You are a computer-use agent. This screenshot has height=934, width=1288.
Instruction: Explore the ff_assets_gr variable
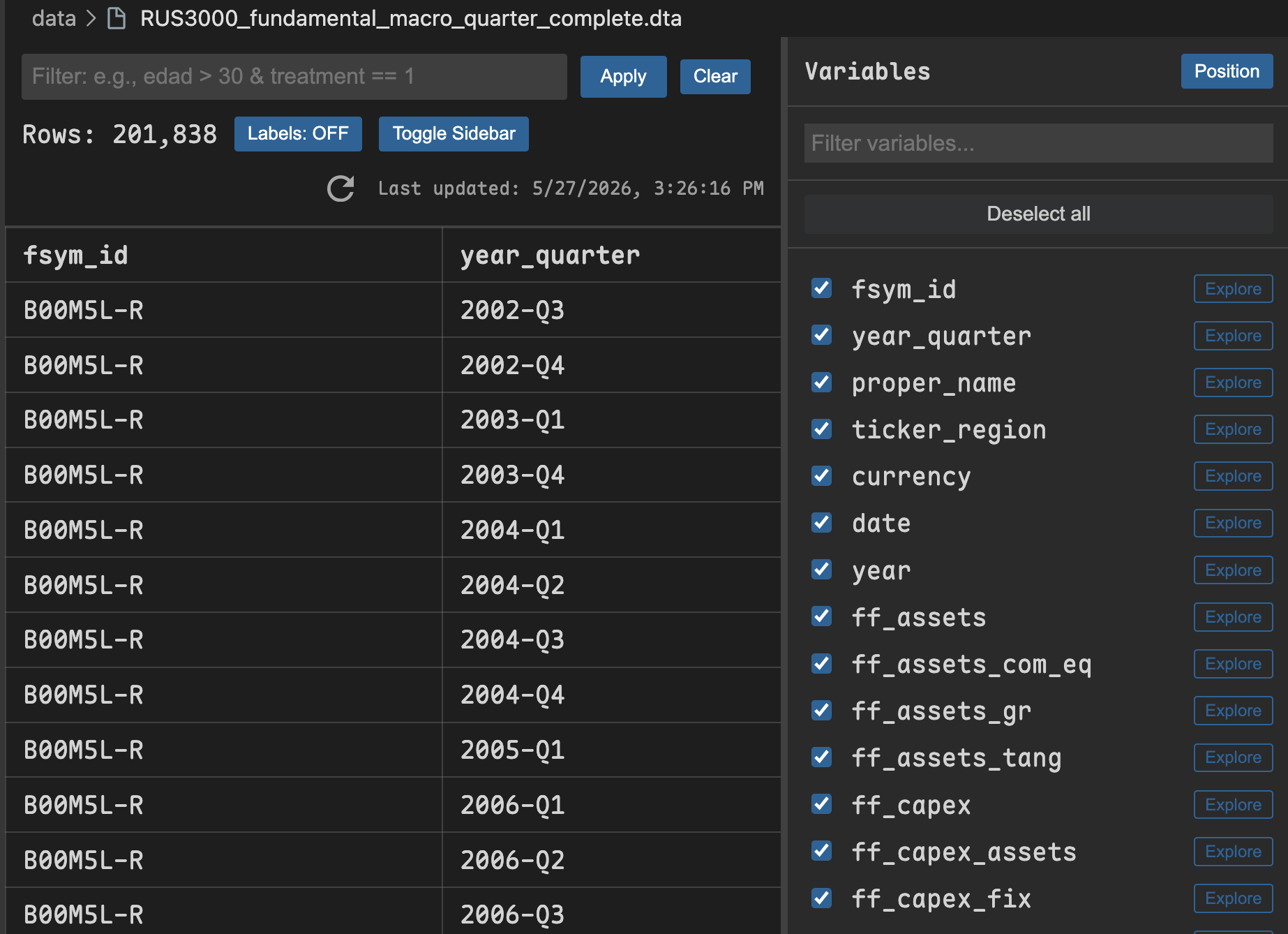point(1233,711)
